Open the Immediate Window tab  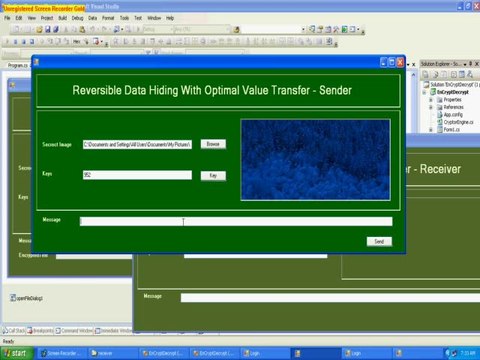point(113,331)
